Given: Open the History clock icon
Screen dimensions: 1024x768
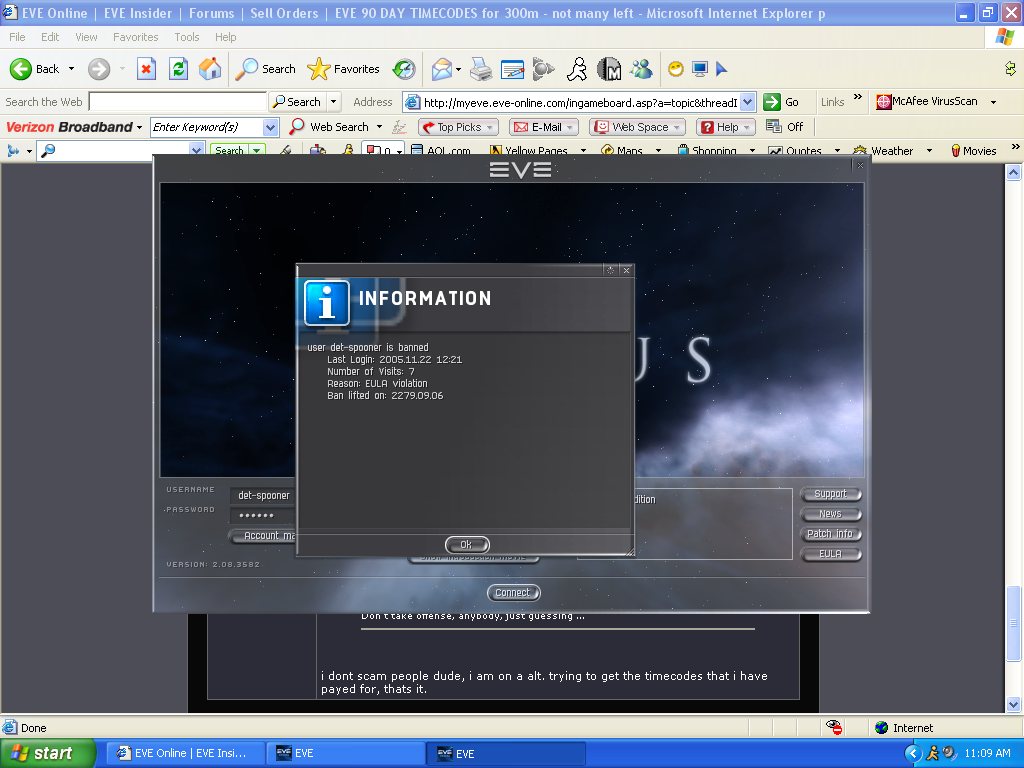Looking at the screenshot, I should (x=404, y=69).
